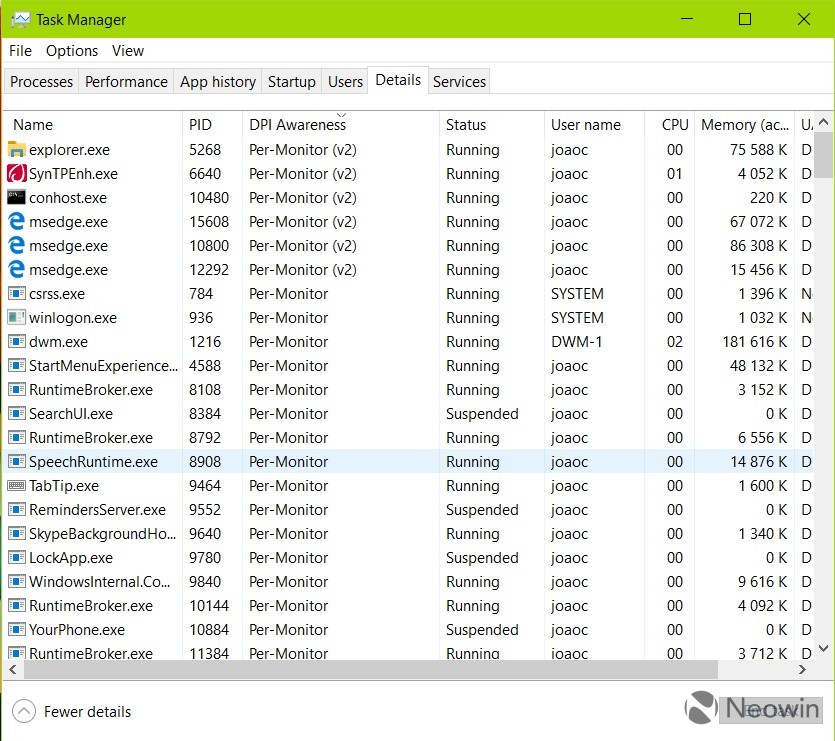Open the View menu
Viewport: 835px width, 741px height.
click(128, 51)
